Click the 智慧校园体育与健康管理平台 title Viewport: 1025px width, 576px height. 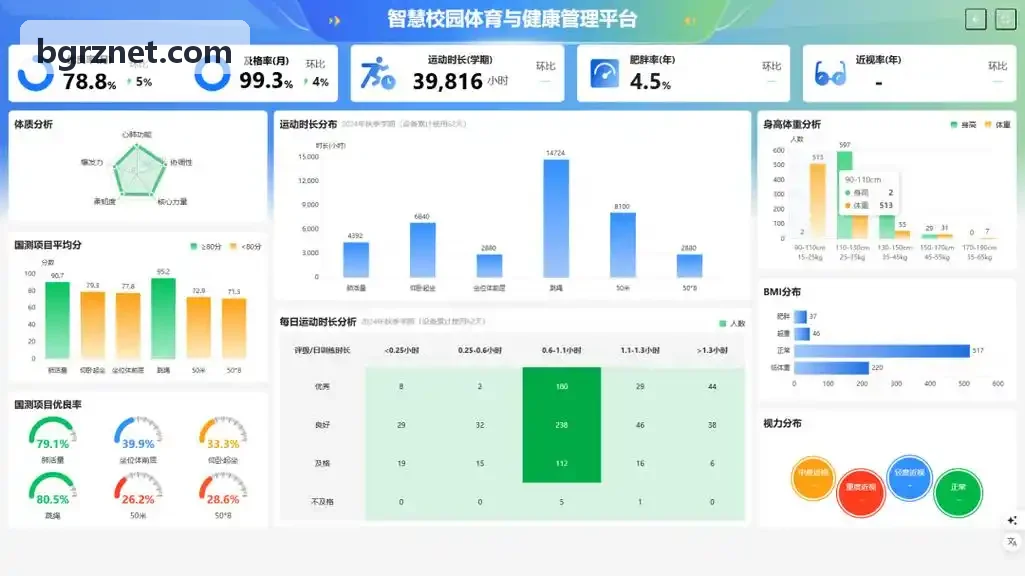tap(512, 19)
